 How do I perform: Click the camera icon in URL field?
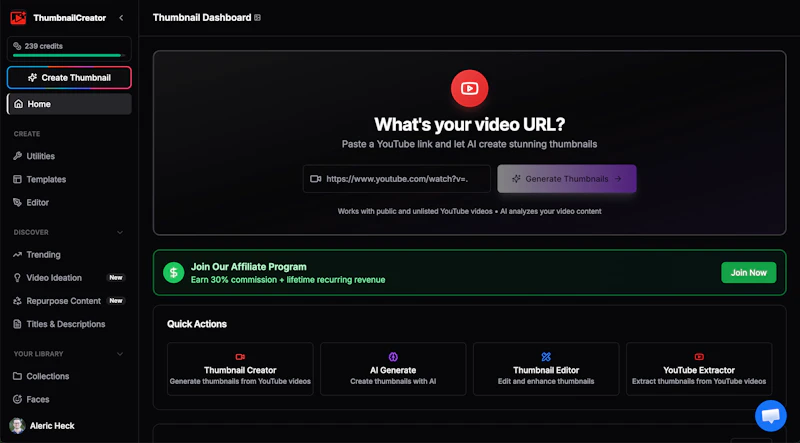(x=316, y=179)
